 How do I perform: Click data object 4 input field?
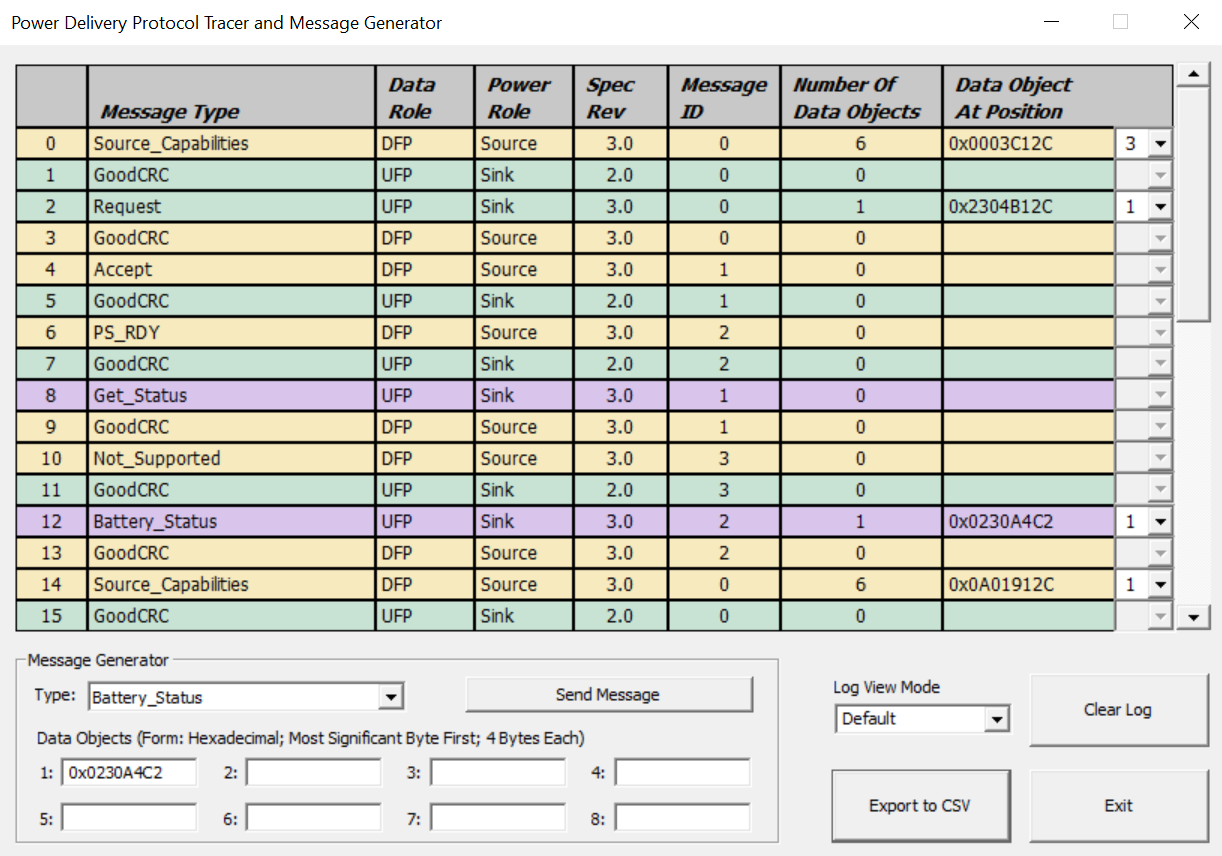682,772
